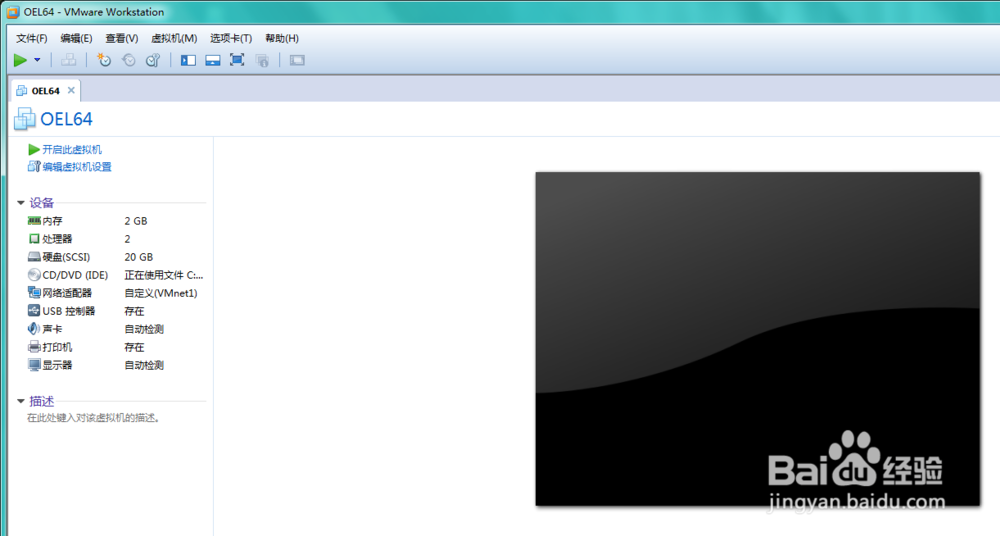
Task: Open the 虚拟机(M) menu
Action: [173, 38]
